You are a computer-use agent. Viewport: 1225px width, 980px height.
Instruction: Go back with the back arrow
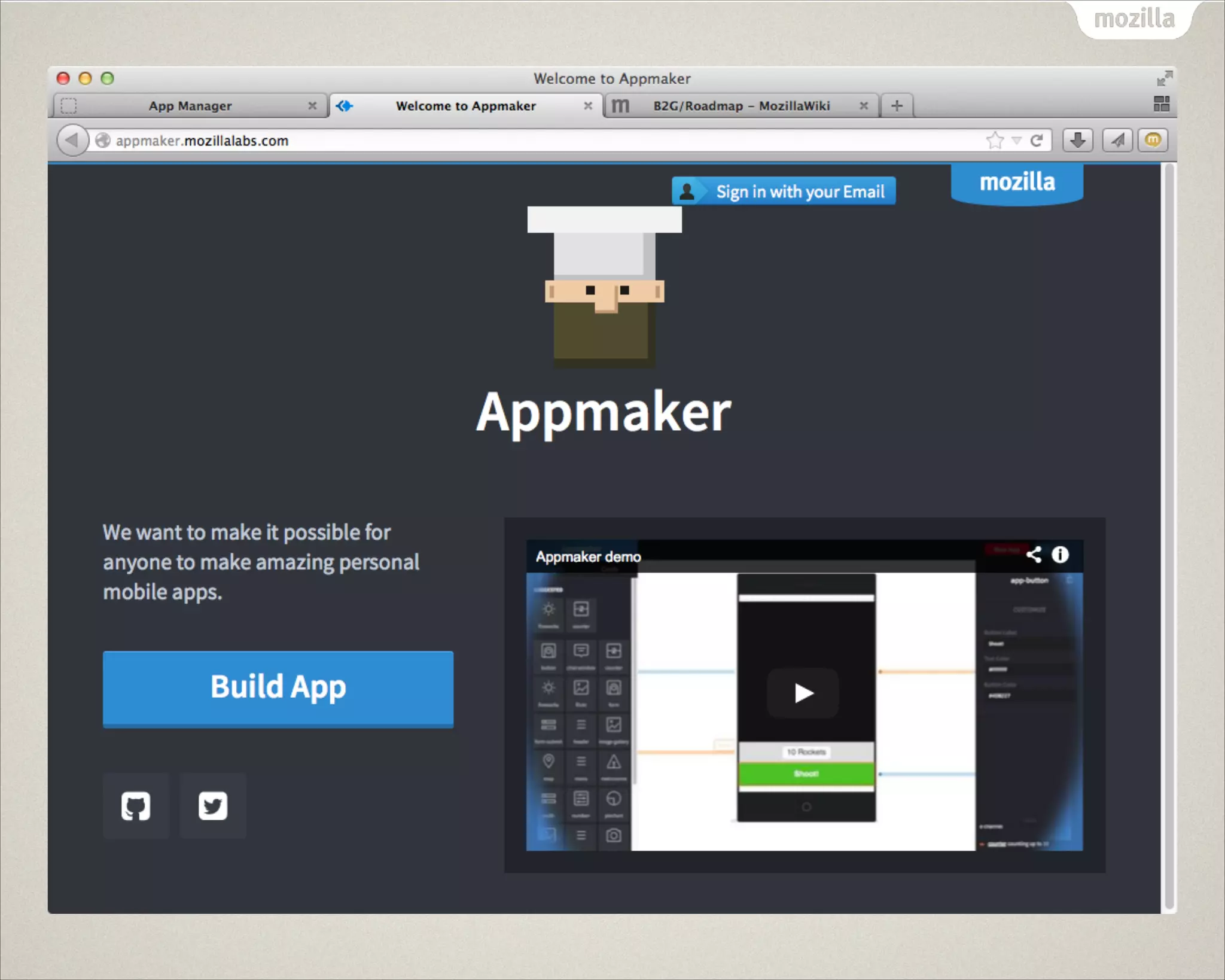click(72, 141)
